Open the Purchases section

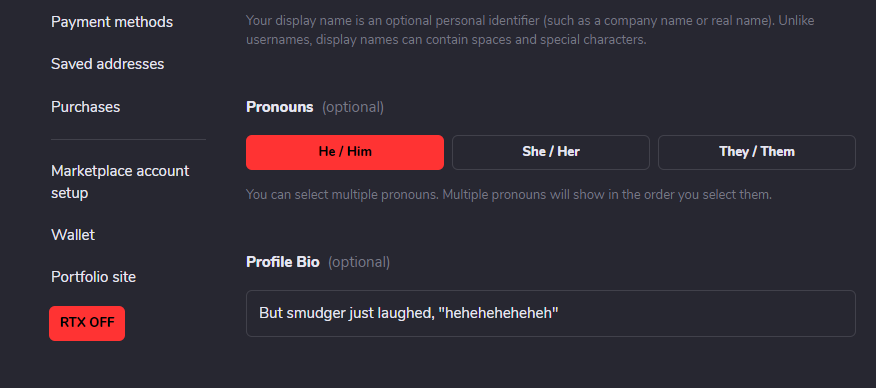[85, 107]
